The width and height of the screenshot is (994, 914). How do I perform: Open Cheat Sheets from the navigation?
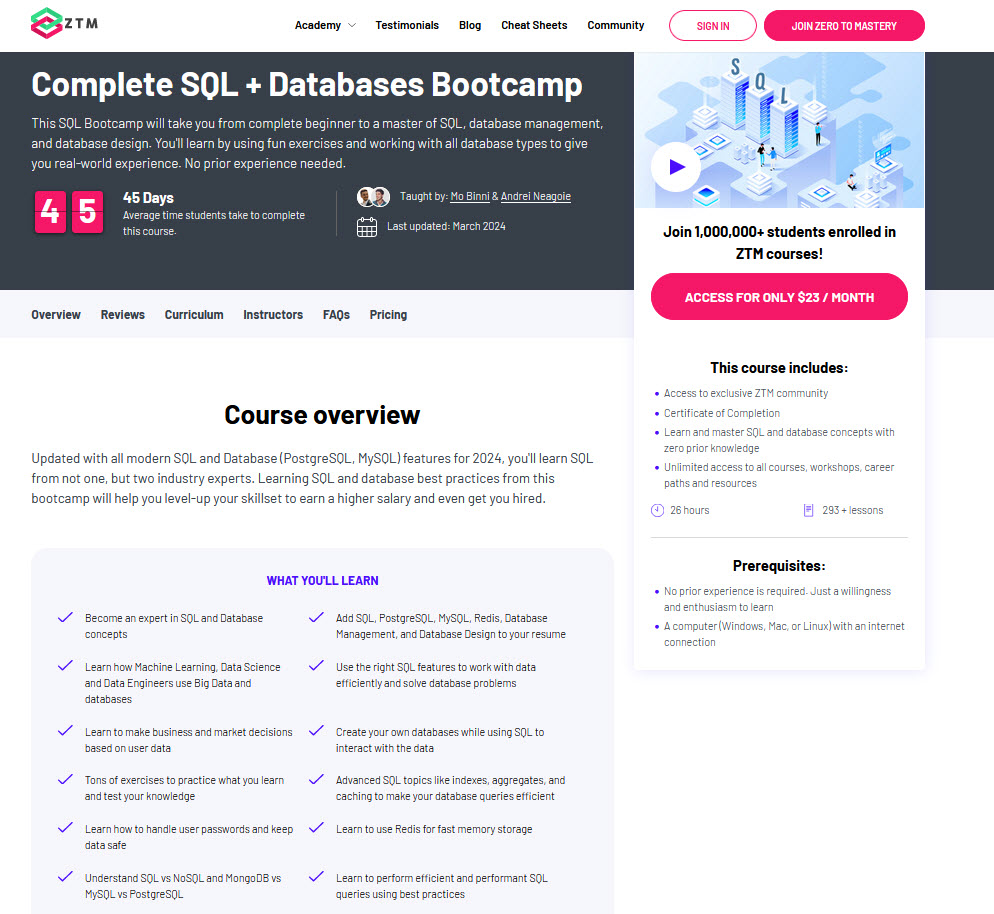pyautogui.click(x=534, y=25)
